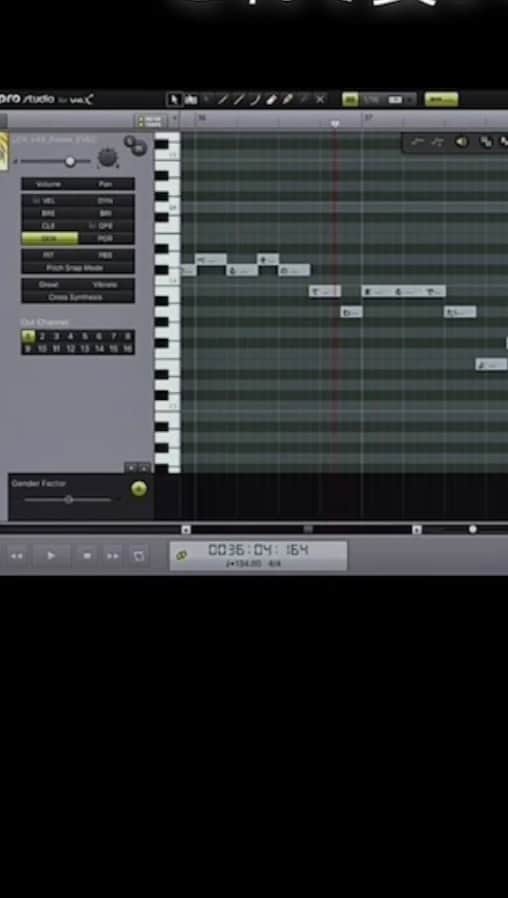This screenshot has height=898, width=508.
Task: Select the Volume parameter
Action: pyautogui.click(x=49, y=184)
